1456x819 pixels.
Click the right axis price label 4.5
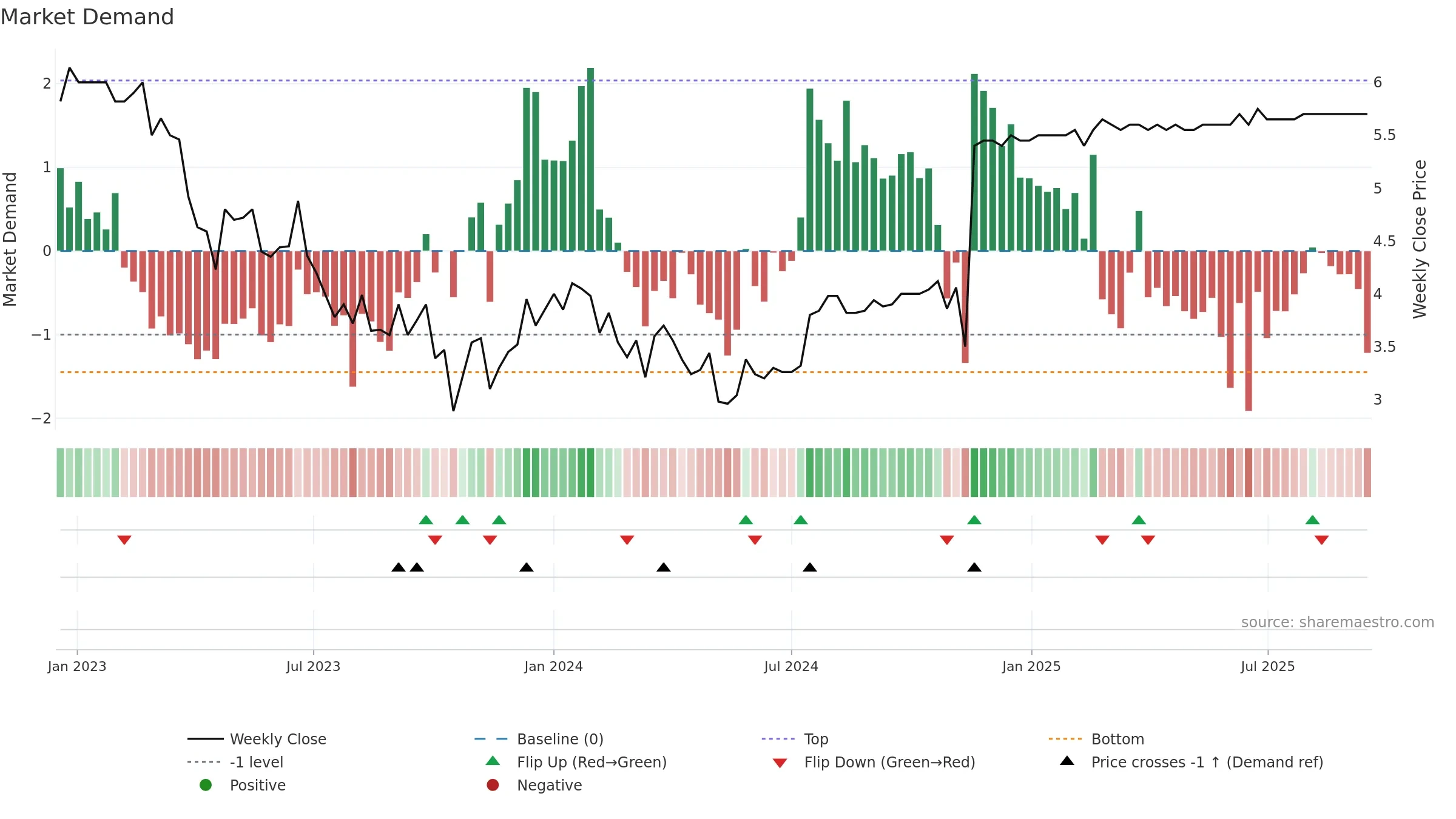click(1384, 241)
